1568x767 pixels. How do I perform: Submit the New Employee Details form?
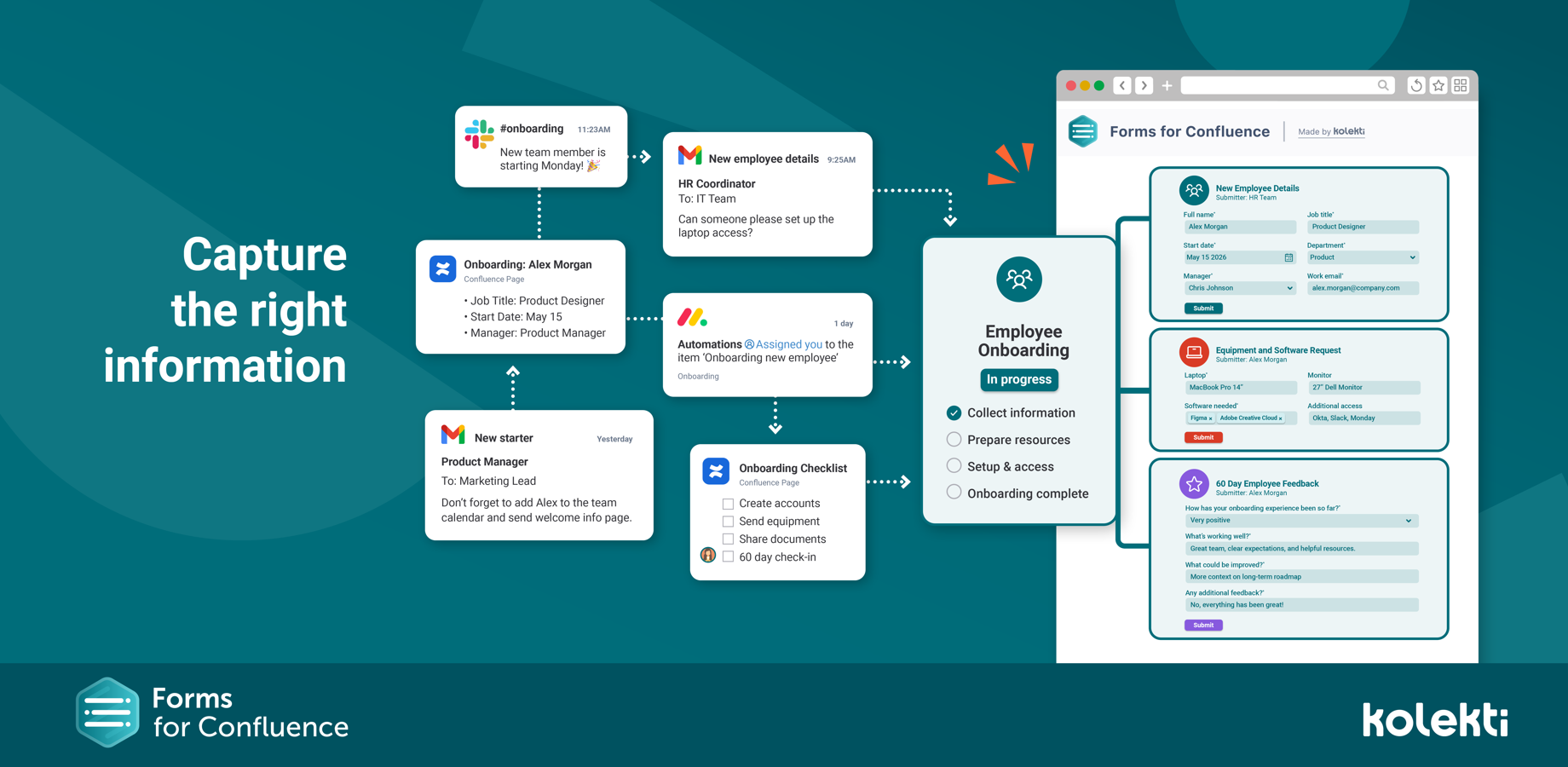point(1203,309)
